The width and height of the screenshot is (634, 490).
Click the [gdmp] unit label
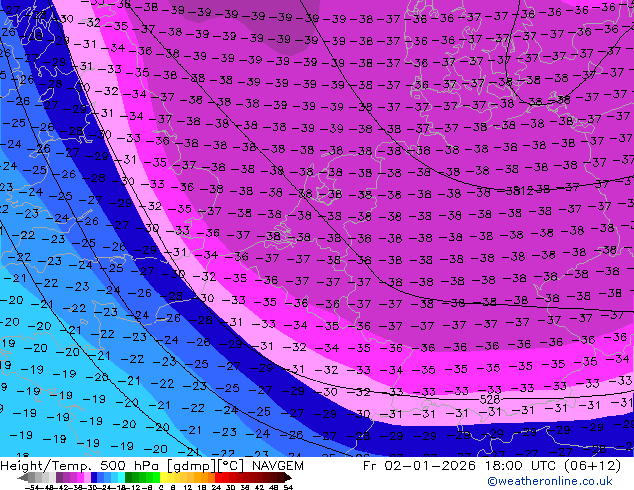coord(192,466)
